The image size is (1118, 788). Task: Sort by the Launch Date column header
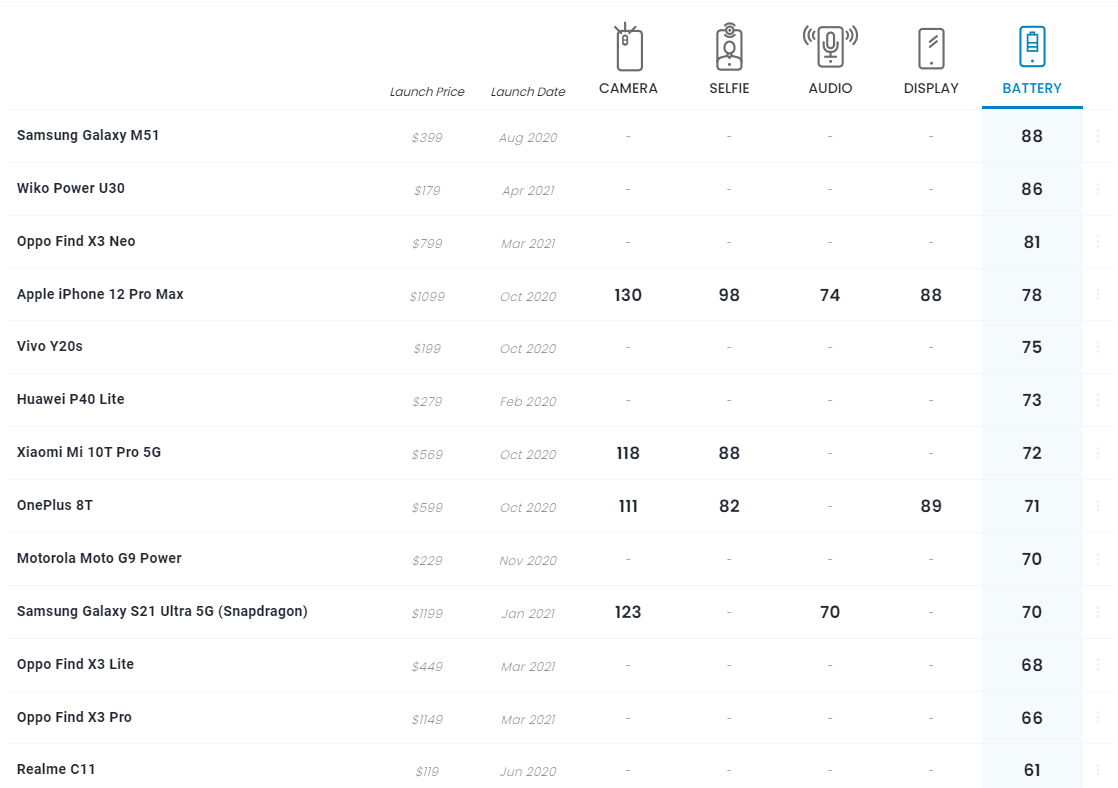(x=528, y=92)
